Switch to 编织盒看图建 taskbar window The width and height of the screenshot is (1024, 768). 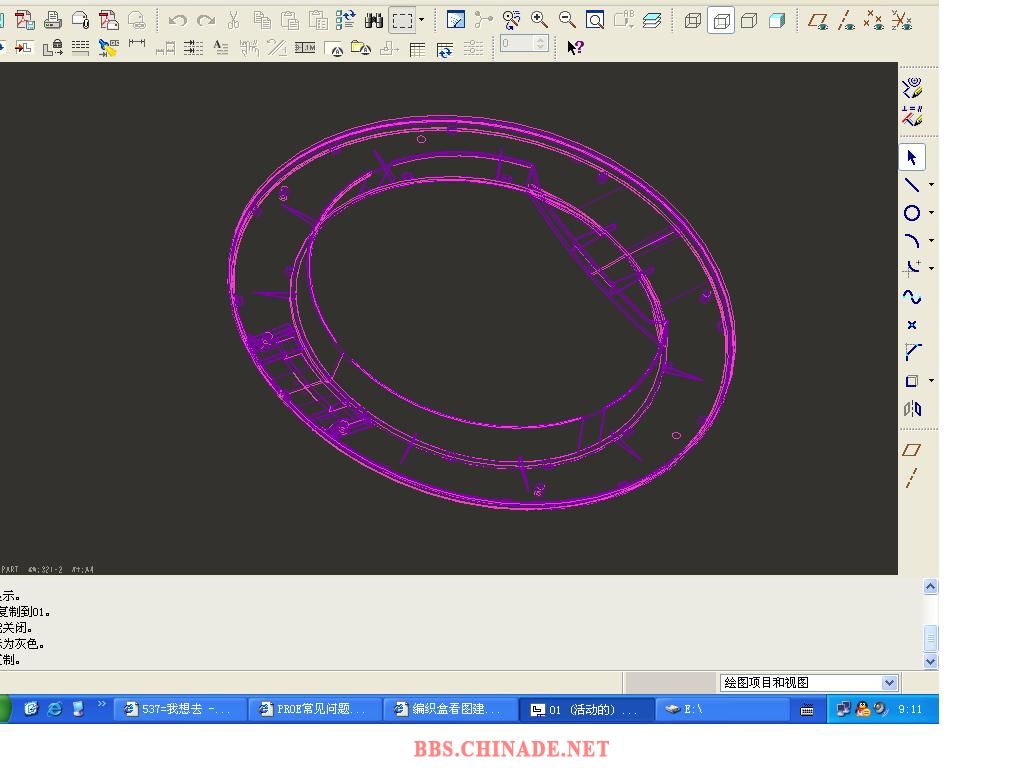(451, 709)
